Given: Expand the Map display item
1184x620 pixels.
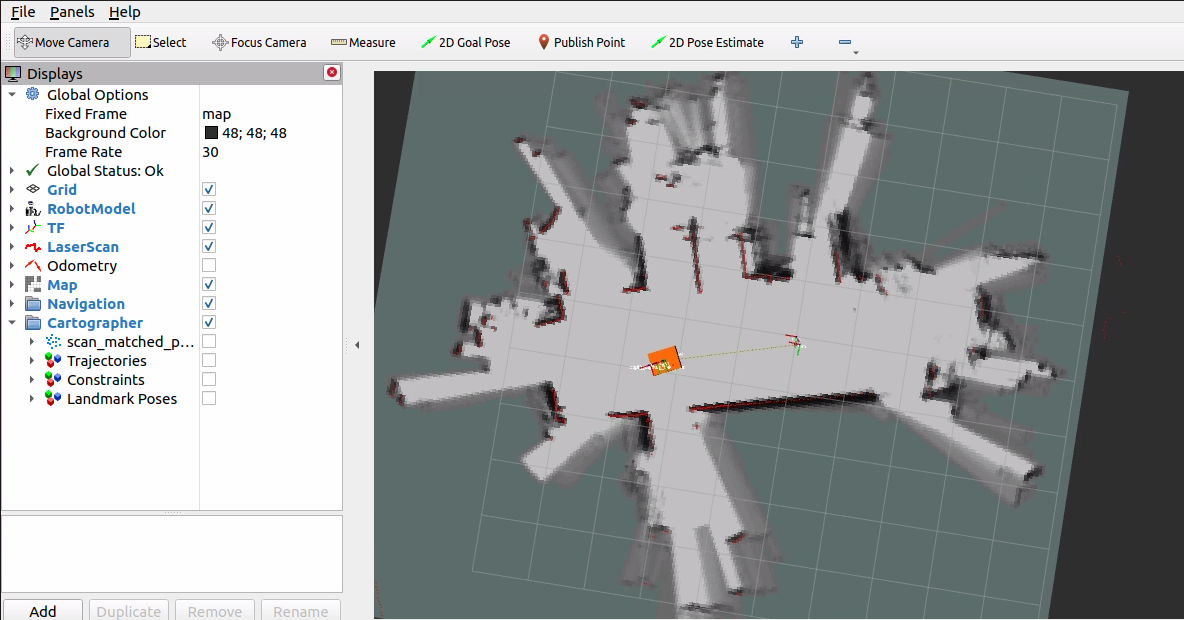Looking at the screenshot, I should tap(12, 285).
